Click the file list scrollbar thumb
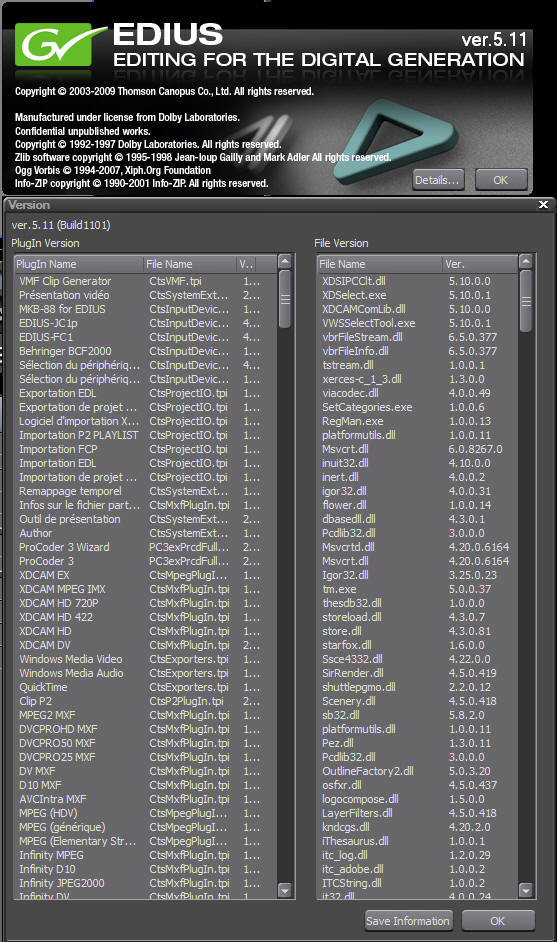 click(526, 301)
